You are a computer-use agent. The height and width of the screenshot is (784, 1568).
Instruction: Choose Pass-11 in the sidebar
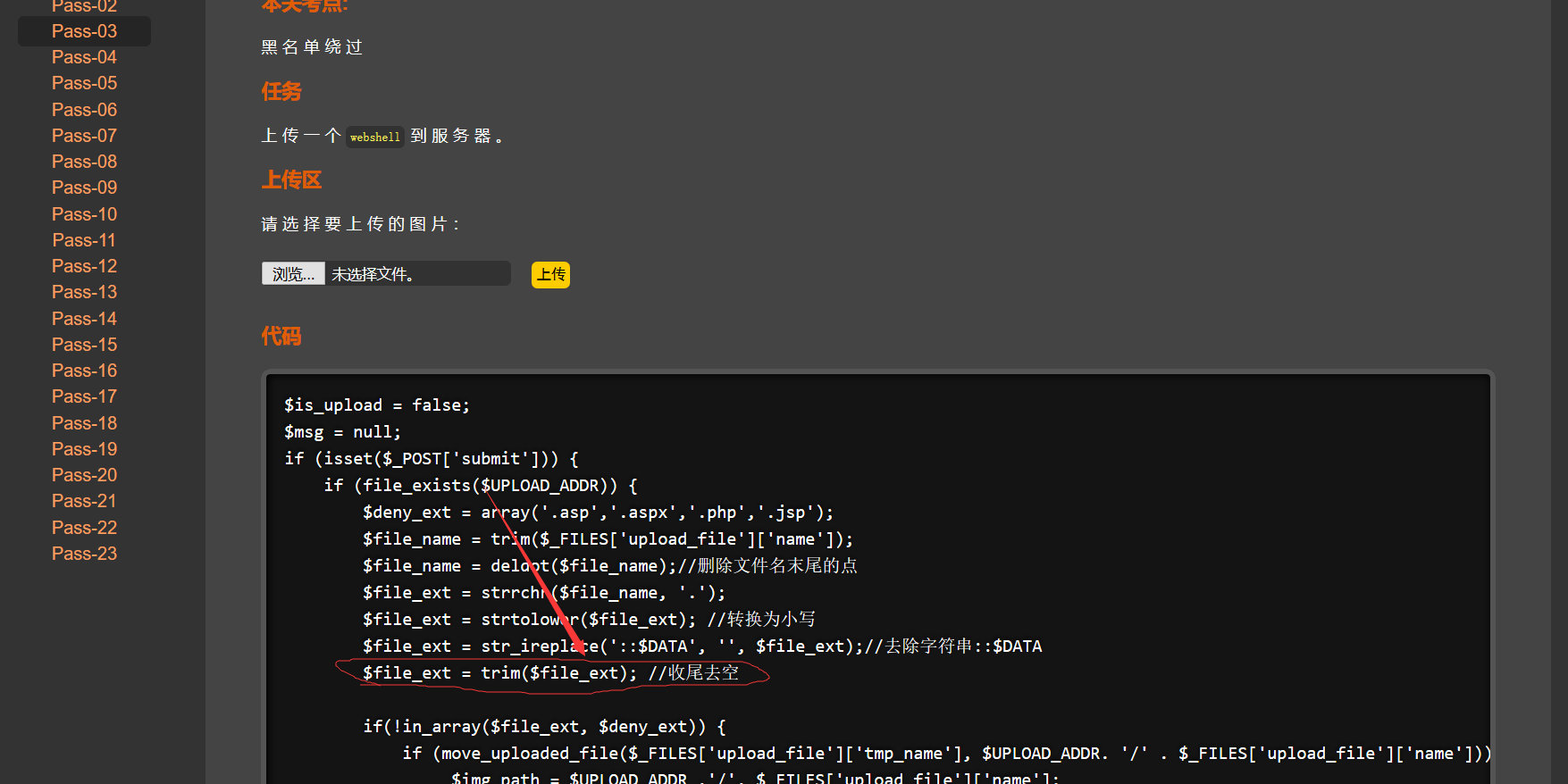coord(84,240)
